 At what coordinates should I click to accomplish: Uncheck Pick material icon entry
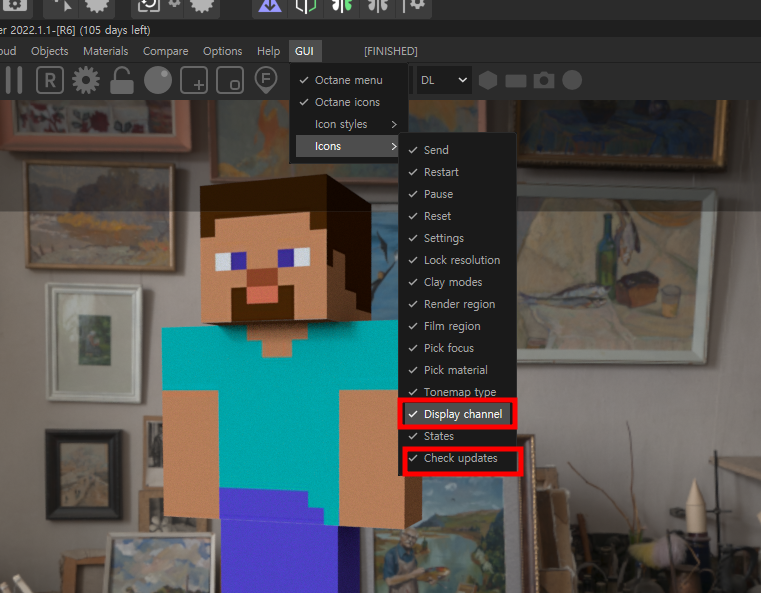coord(457,370)
